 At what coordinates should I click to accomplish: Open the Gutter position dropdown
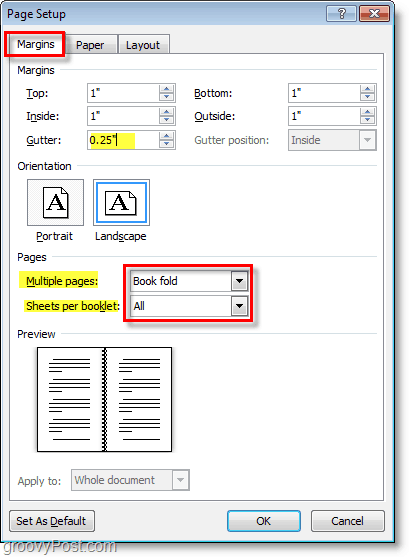click(367, 140)
